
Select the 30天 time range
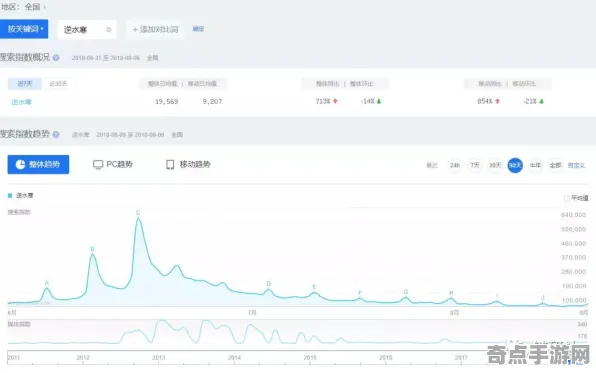click(495, 165)
